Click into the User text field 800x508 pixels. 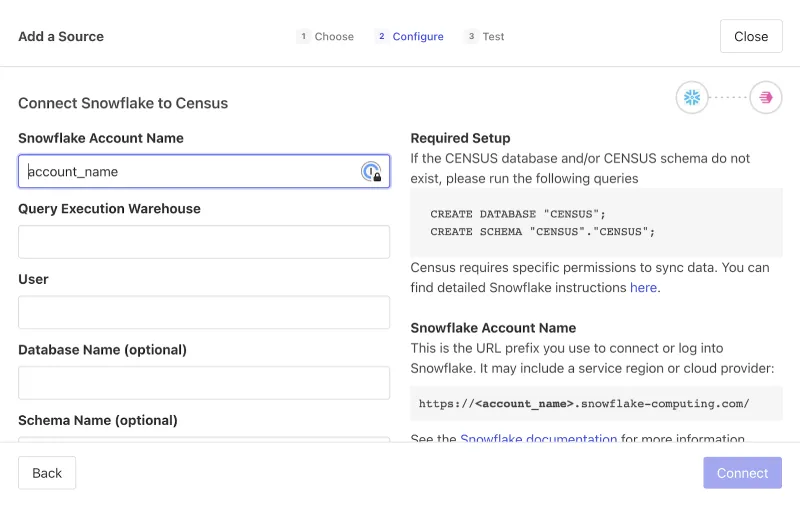click(x=204, y=312)
